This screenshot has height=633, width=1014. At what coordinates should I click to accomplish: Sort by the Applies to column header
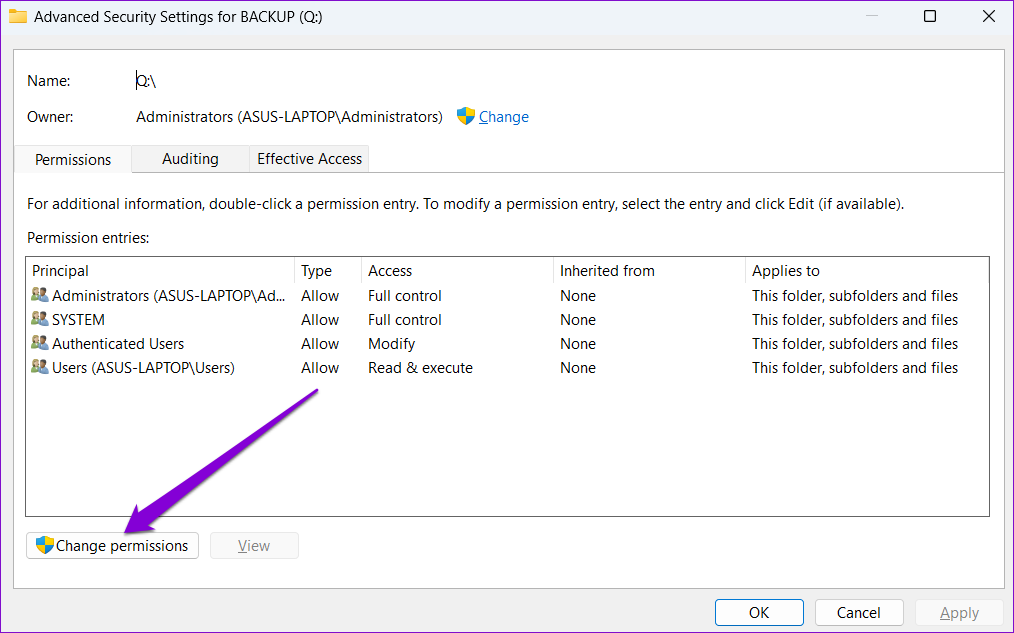pos(867,270)
